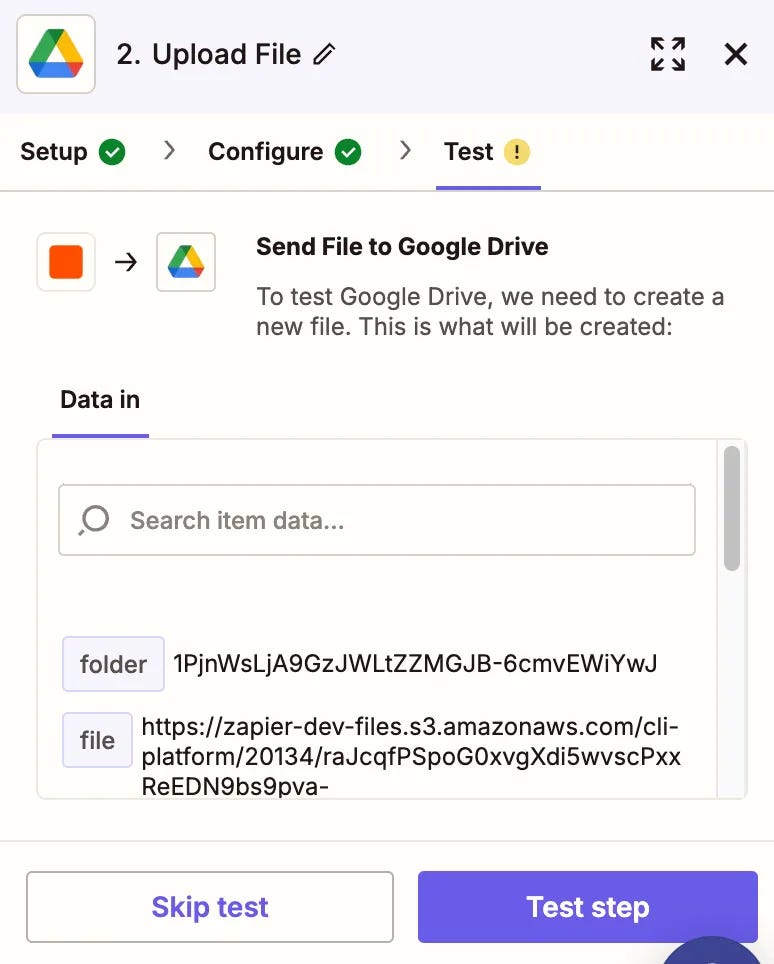Screen dimensions: 774x964
Task: Edit step name with pencil icon
Action: 324,54
